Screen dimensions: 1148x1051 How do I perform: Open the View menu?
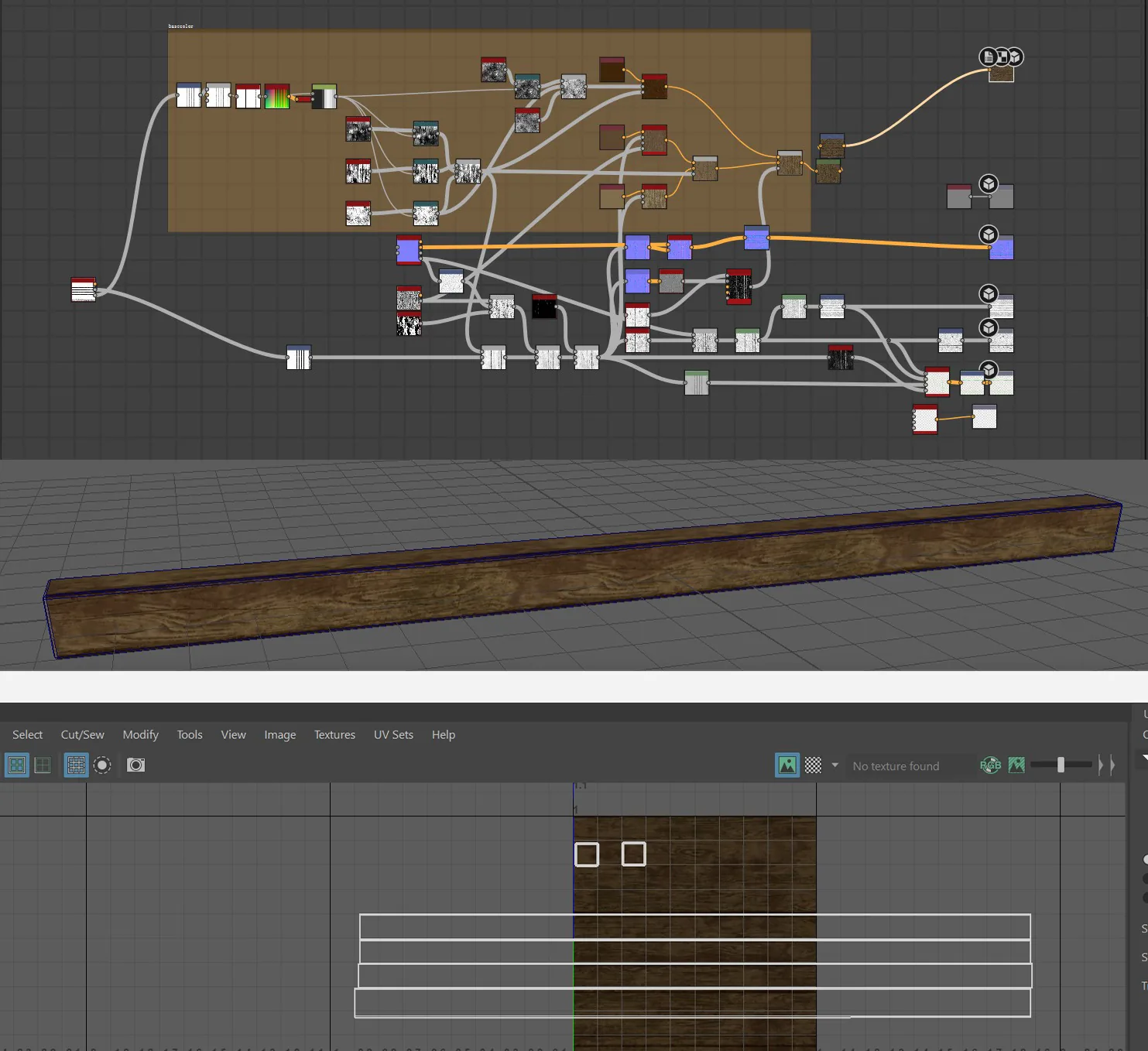click(233, 734)
